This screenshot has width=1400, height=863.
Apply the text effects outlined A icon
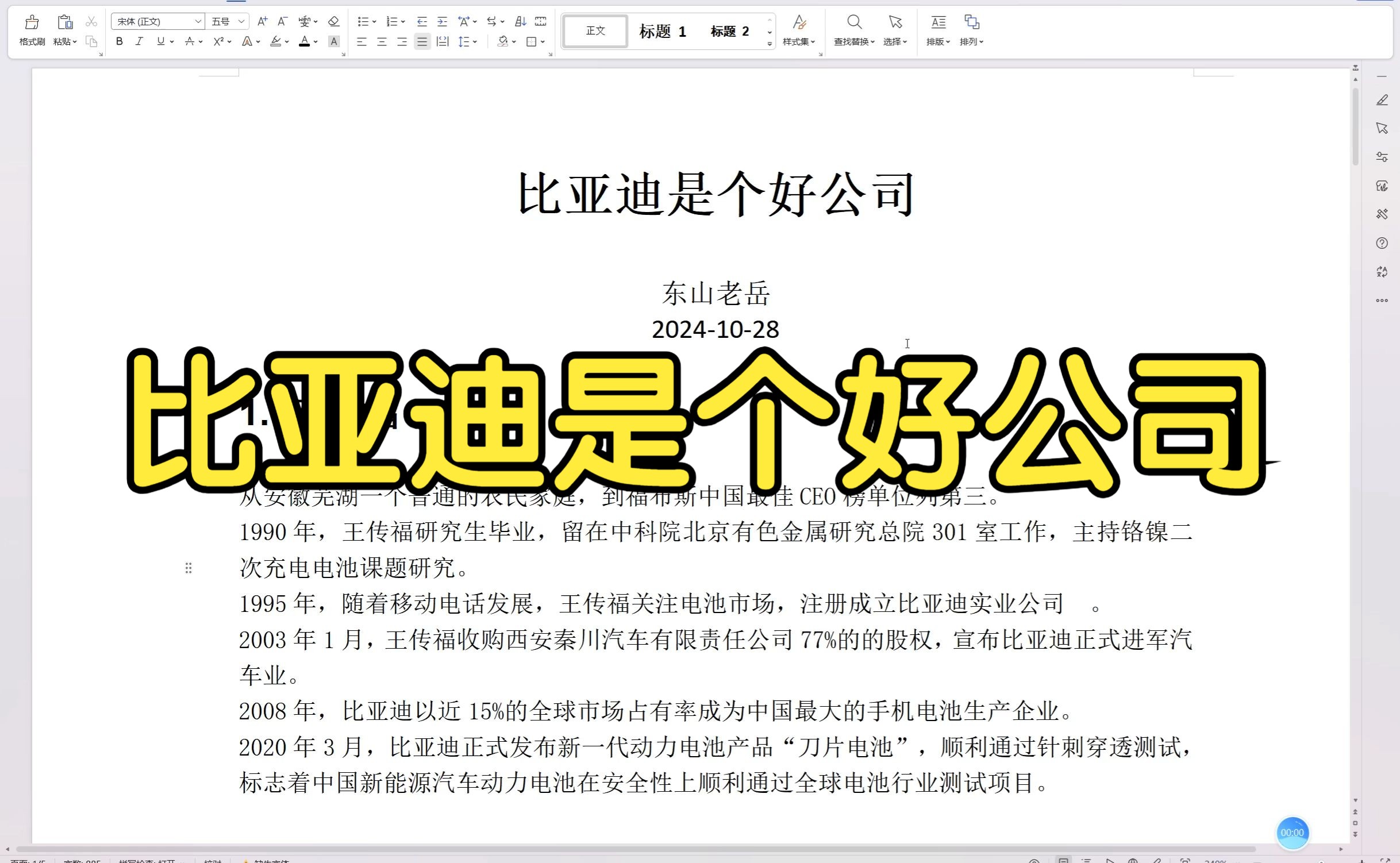247,41
